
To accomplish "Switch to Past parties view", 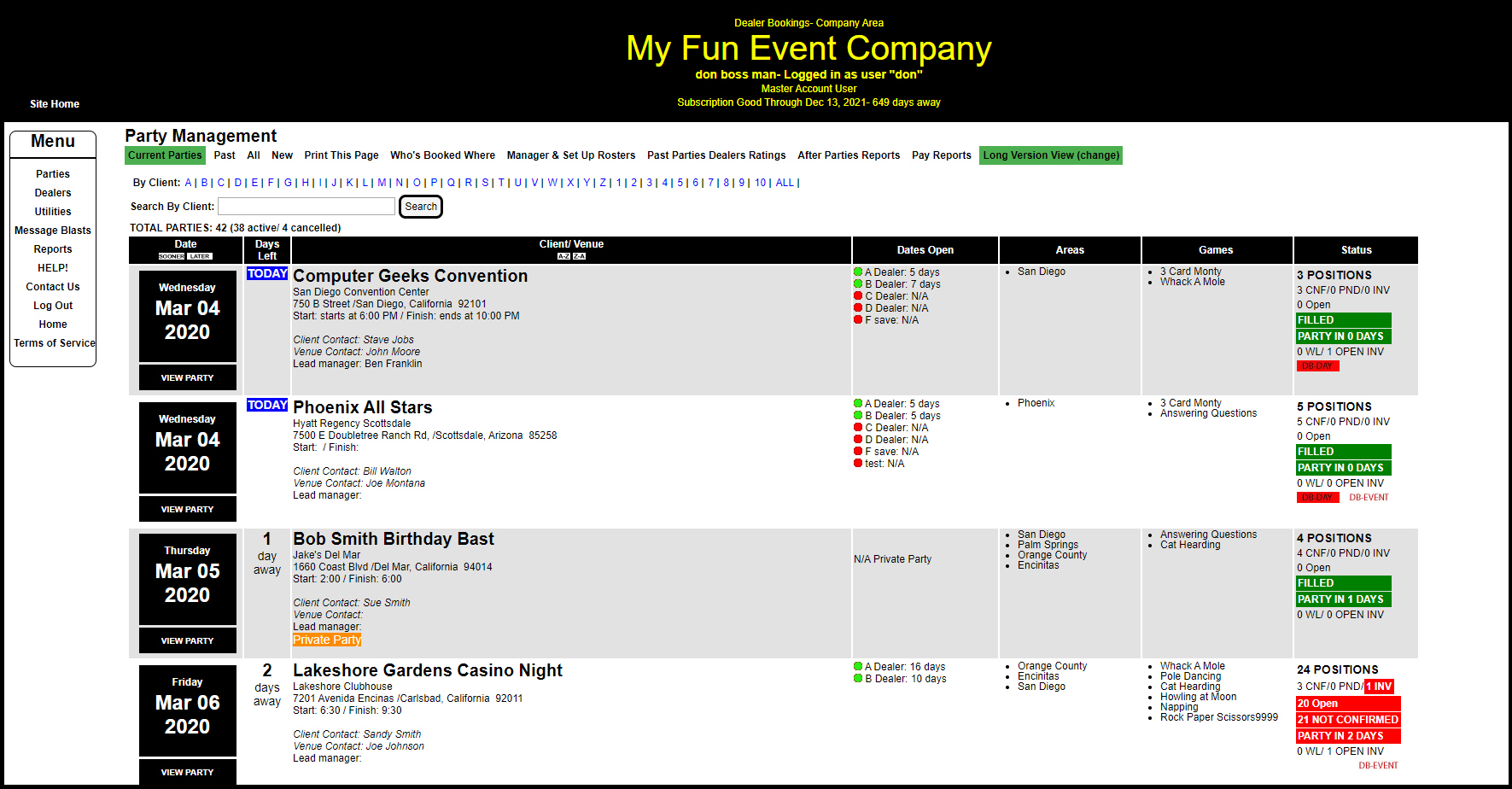I will point(225,155).
